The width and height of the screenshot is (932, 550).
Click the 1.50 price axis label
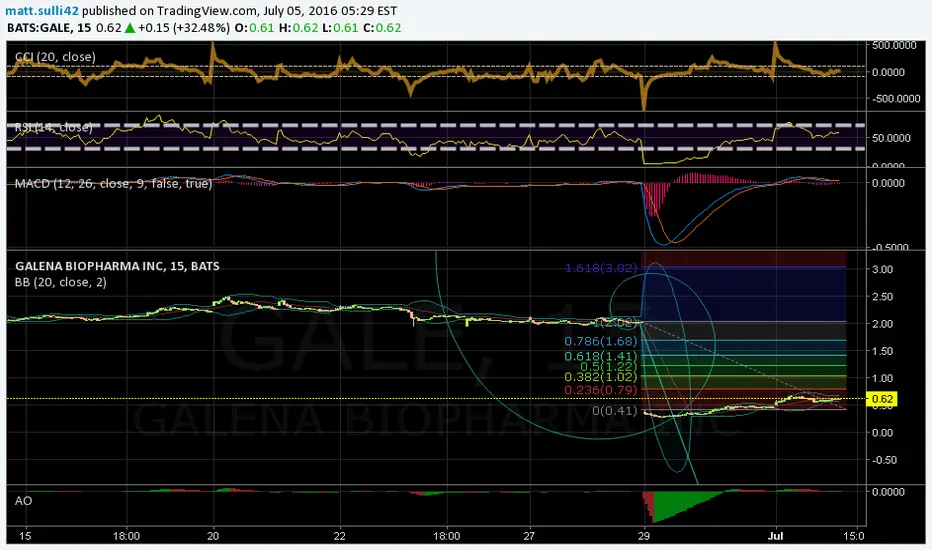(x=882, y=351)
